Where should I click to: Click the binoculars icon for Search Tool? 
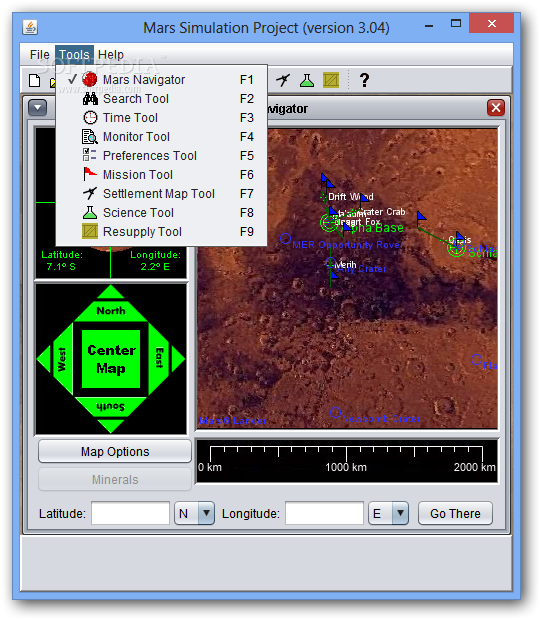90,98
